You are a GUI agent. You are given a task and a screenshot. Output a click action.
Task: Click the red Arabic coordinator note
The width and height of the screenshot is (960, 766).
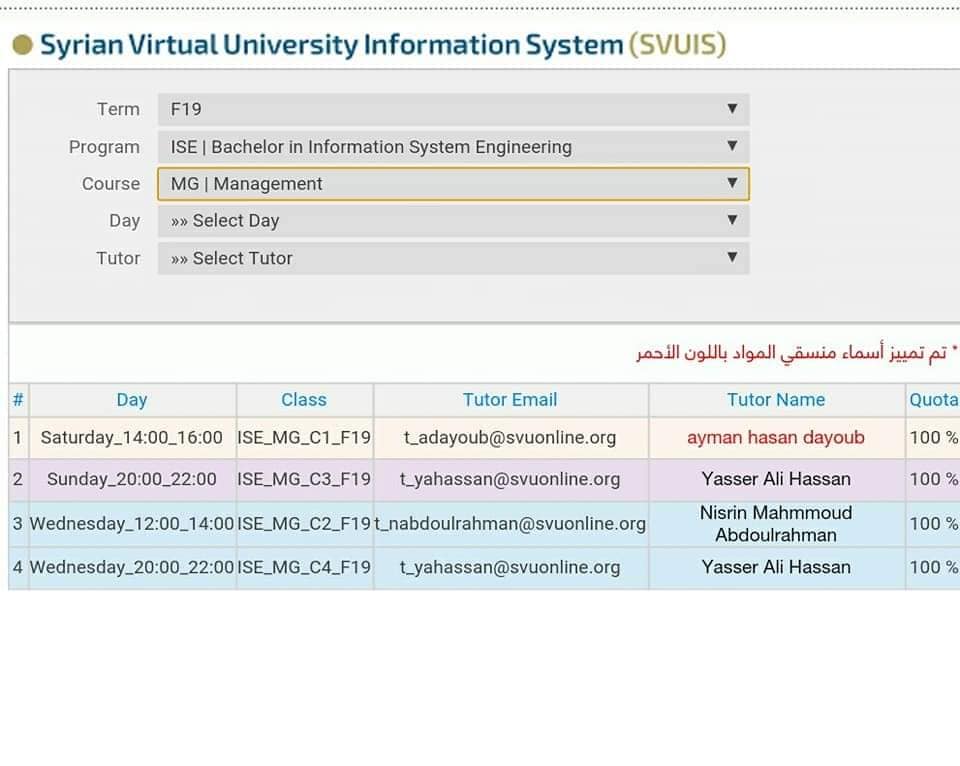796,353
